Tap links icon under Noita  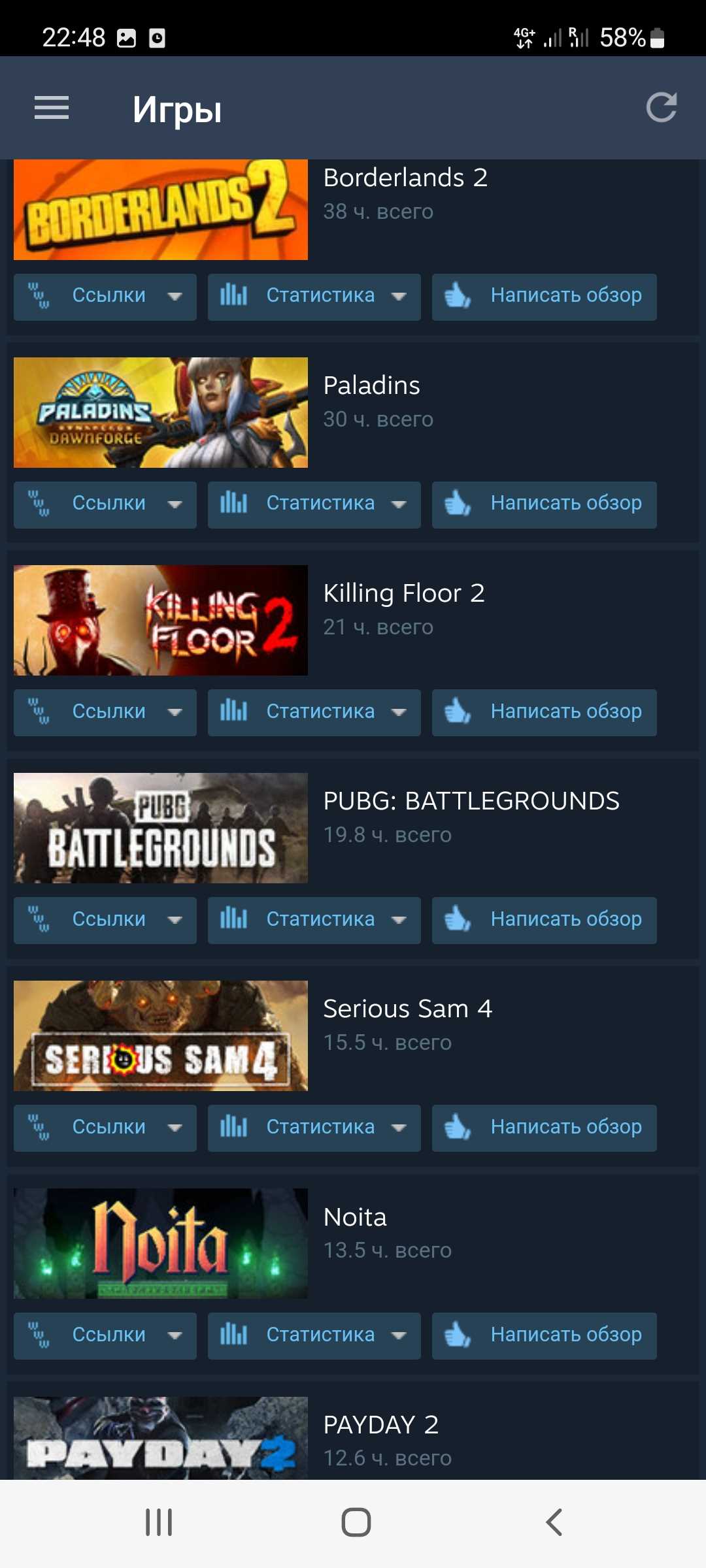pos(39,1335)
